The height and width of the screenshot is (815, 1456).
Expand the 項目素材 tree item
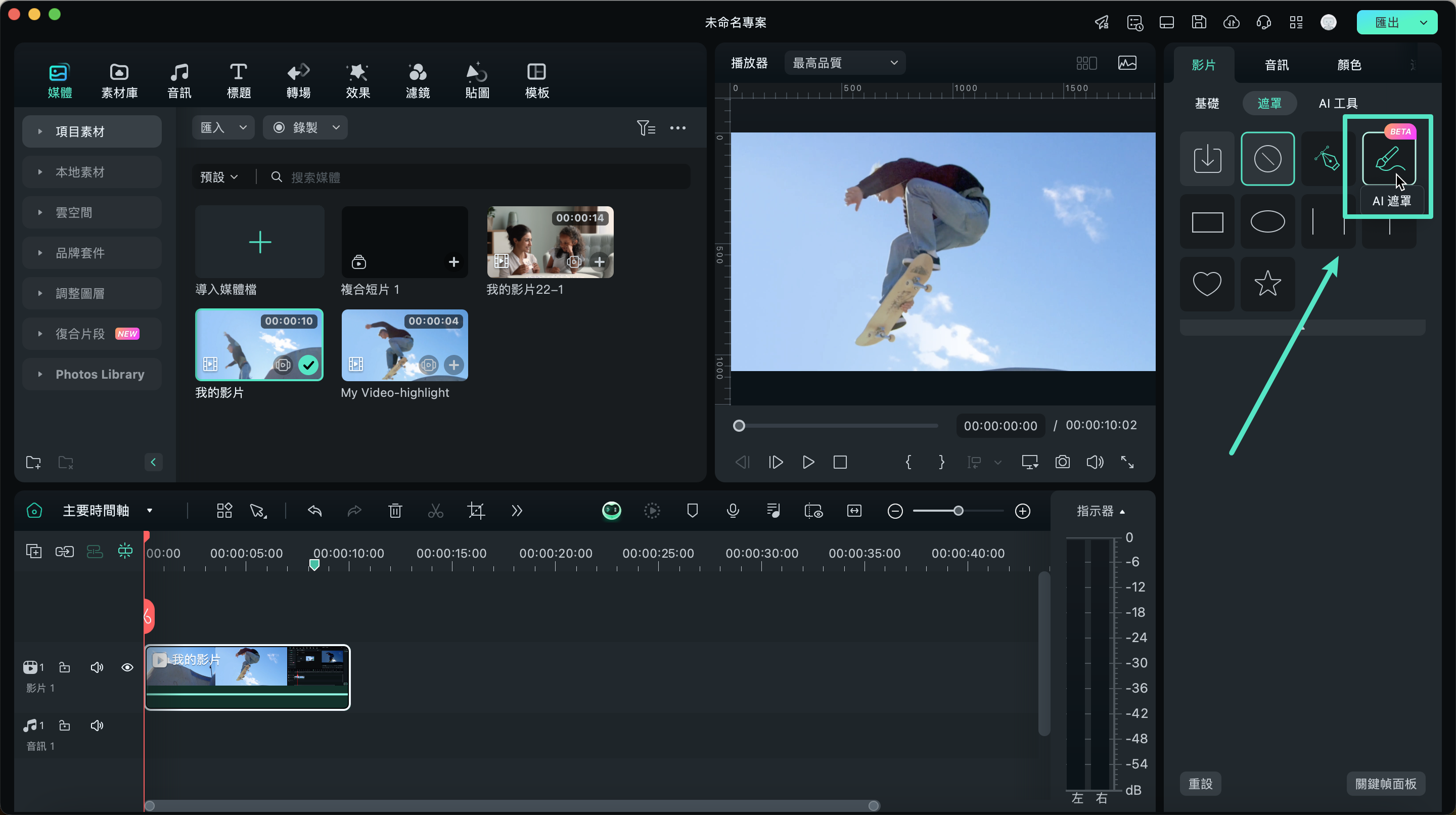point(39,131)
